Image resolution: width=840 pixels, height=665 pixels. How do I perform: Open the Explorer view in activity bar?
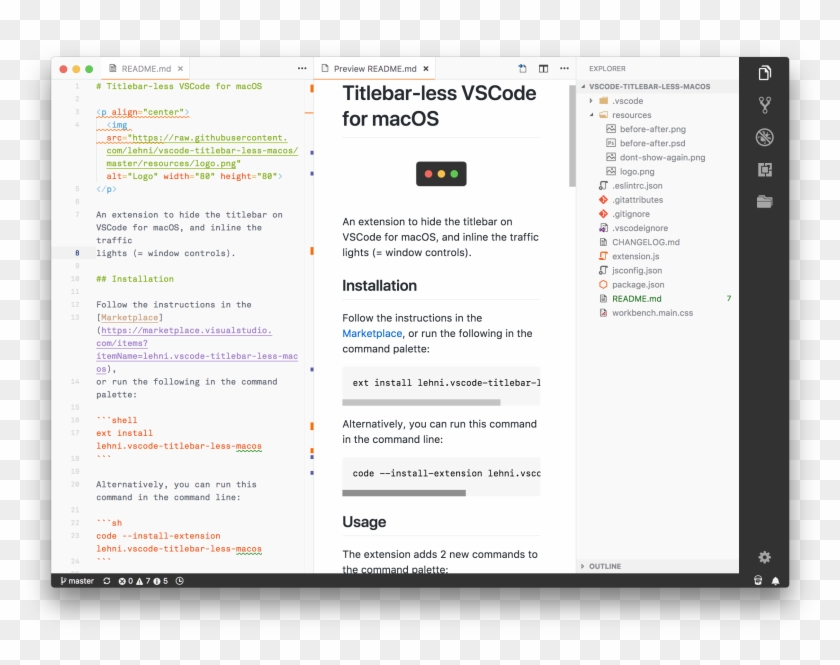pyautogui.click(x=764, y=72)
